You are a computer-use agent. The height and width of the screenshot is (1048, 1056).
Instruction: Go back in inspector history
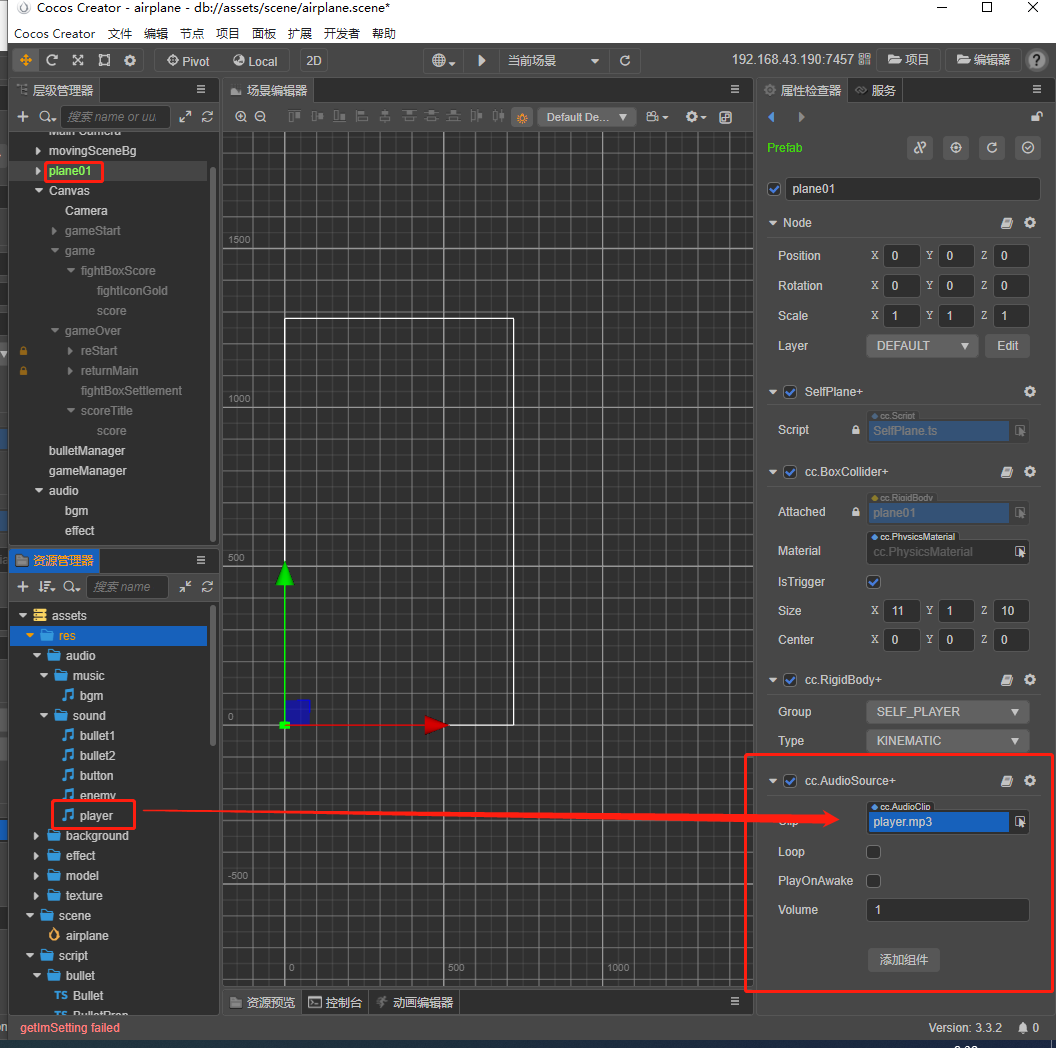[x=772, y=117]
